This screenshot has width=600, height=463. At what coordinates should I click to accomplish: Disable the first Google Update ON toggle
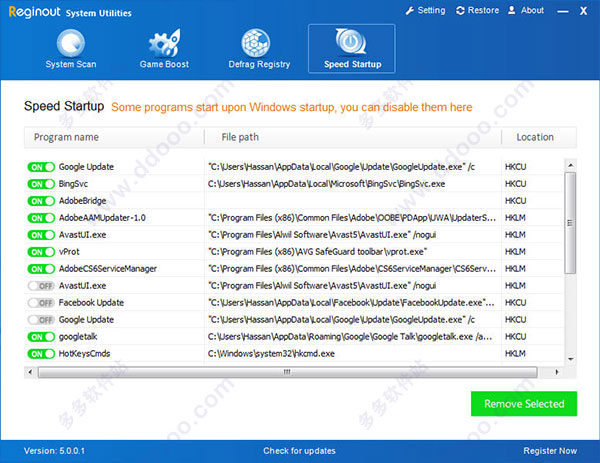pyautogui.click(x=41, y=167)
